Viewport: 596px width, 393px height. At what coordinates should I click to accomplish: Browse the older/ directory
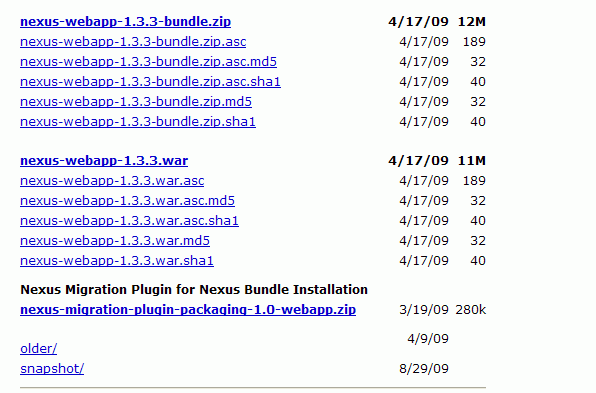tap(38, 349)
